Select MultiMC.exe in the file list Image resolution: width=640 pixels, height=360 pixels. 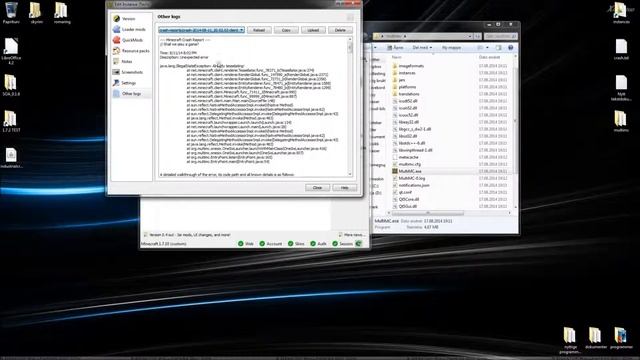(409, 171)
